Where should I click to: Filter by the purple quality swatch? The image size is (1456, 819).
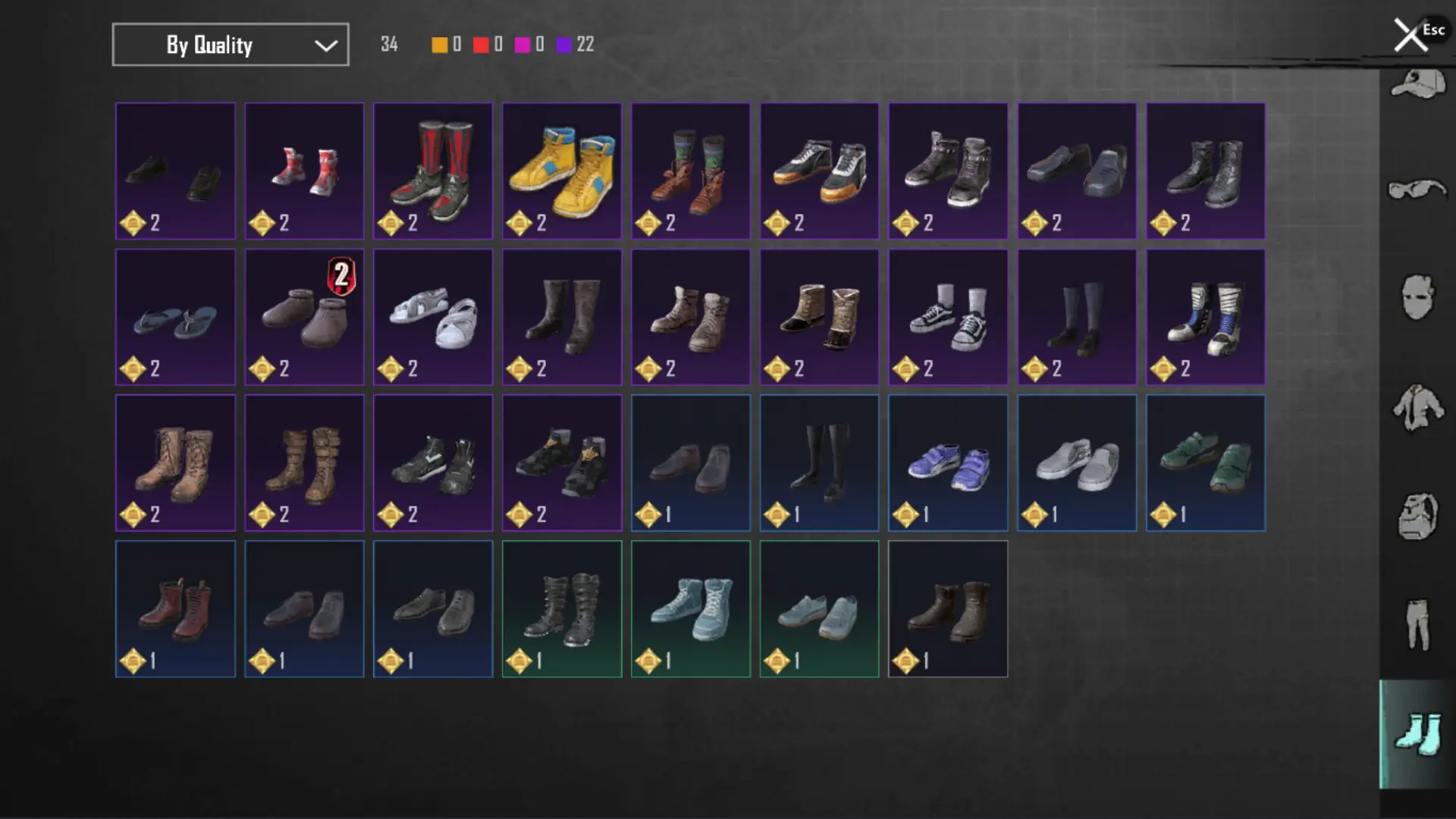point(563,45)
